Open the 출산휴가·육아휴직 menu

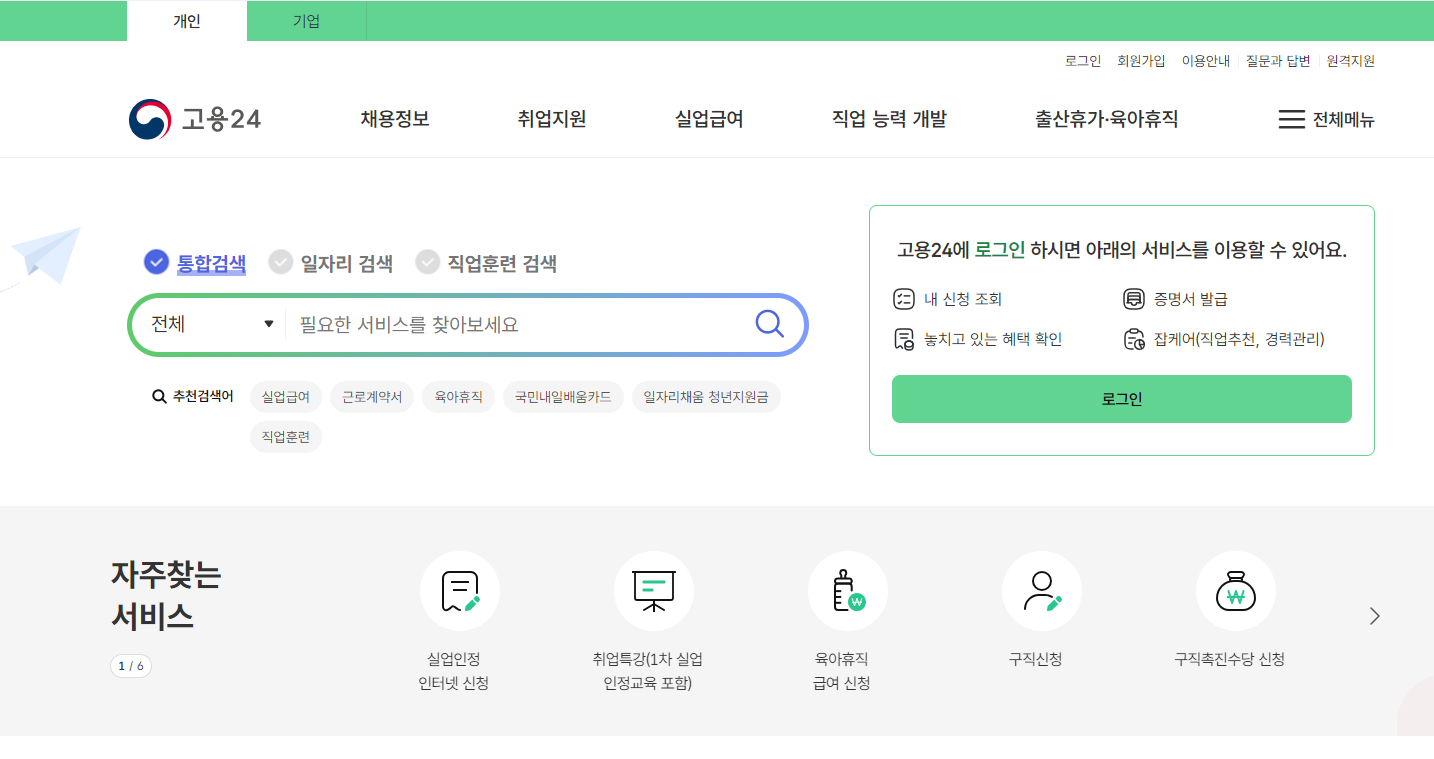pyautogui.click(x=1106, y=120)
